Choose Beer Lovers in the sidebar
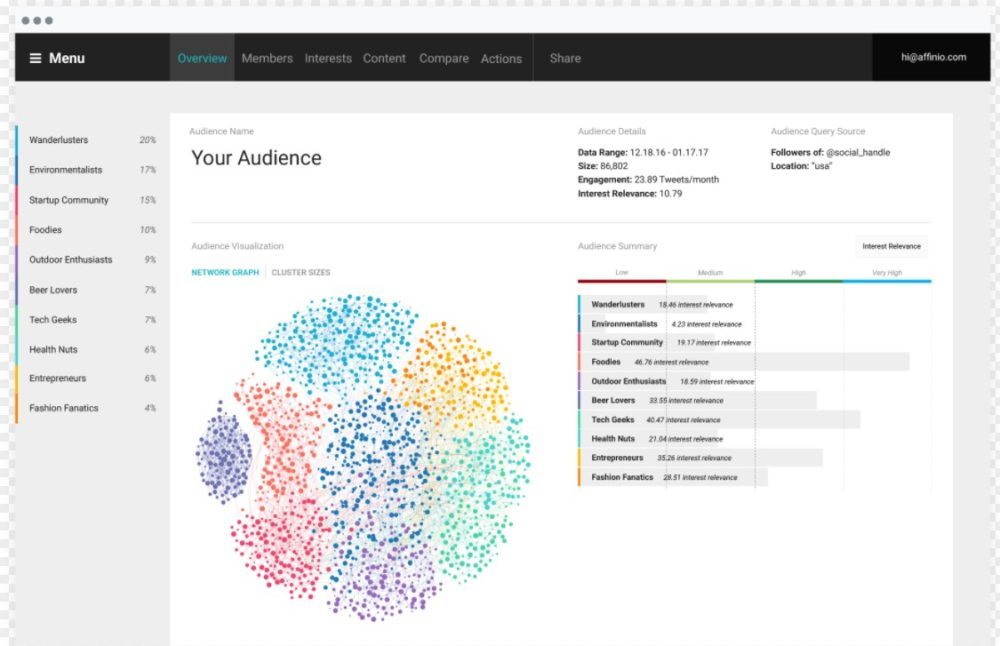The height and width of the screenshot is (646, 1000). point(53,290)
